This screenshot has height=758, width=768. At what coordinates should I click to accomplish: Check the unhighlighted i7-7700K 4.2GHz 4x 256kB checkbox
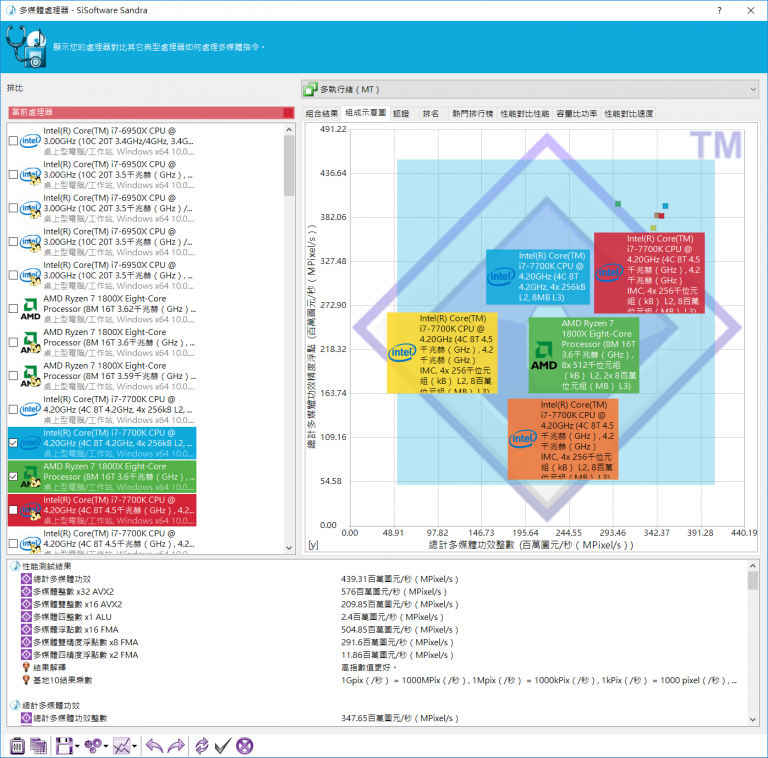(13, 409)
